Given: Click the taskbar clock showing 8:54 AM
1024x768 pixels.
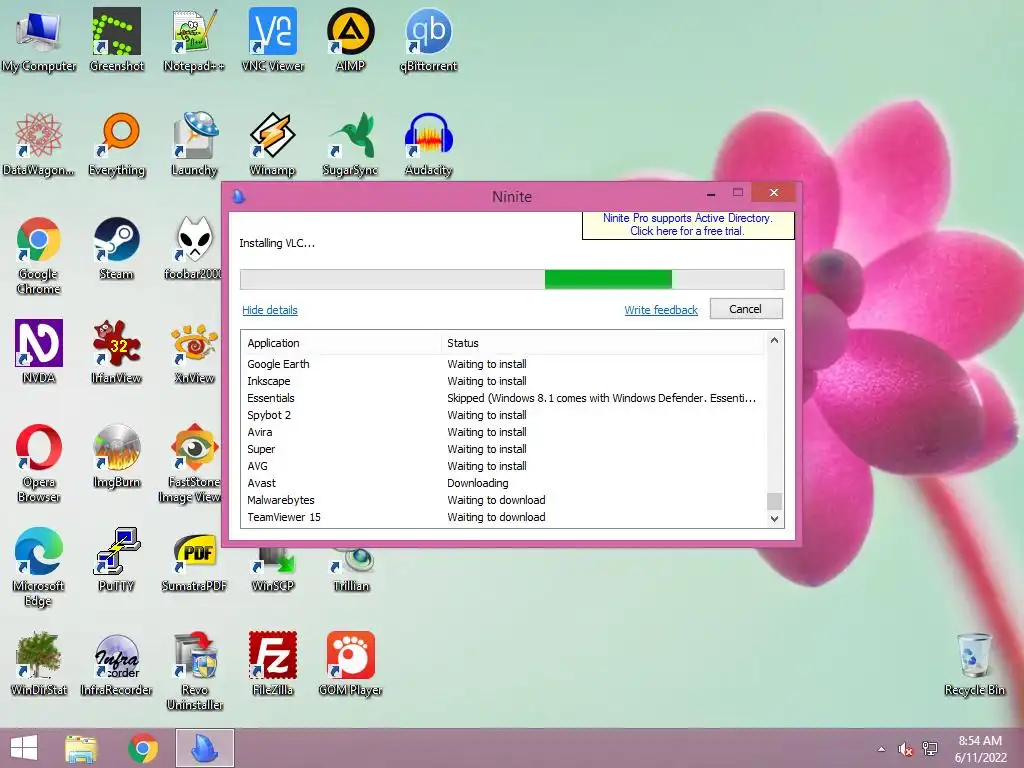Looking at the screenshot, I should (980, 748).
